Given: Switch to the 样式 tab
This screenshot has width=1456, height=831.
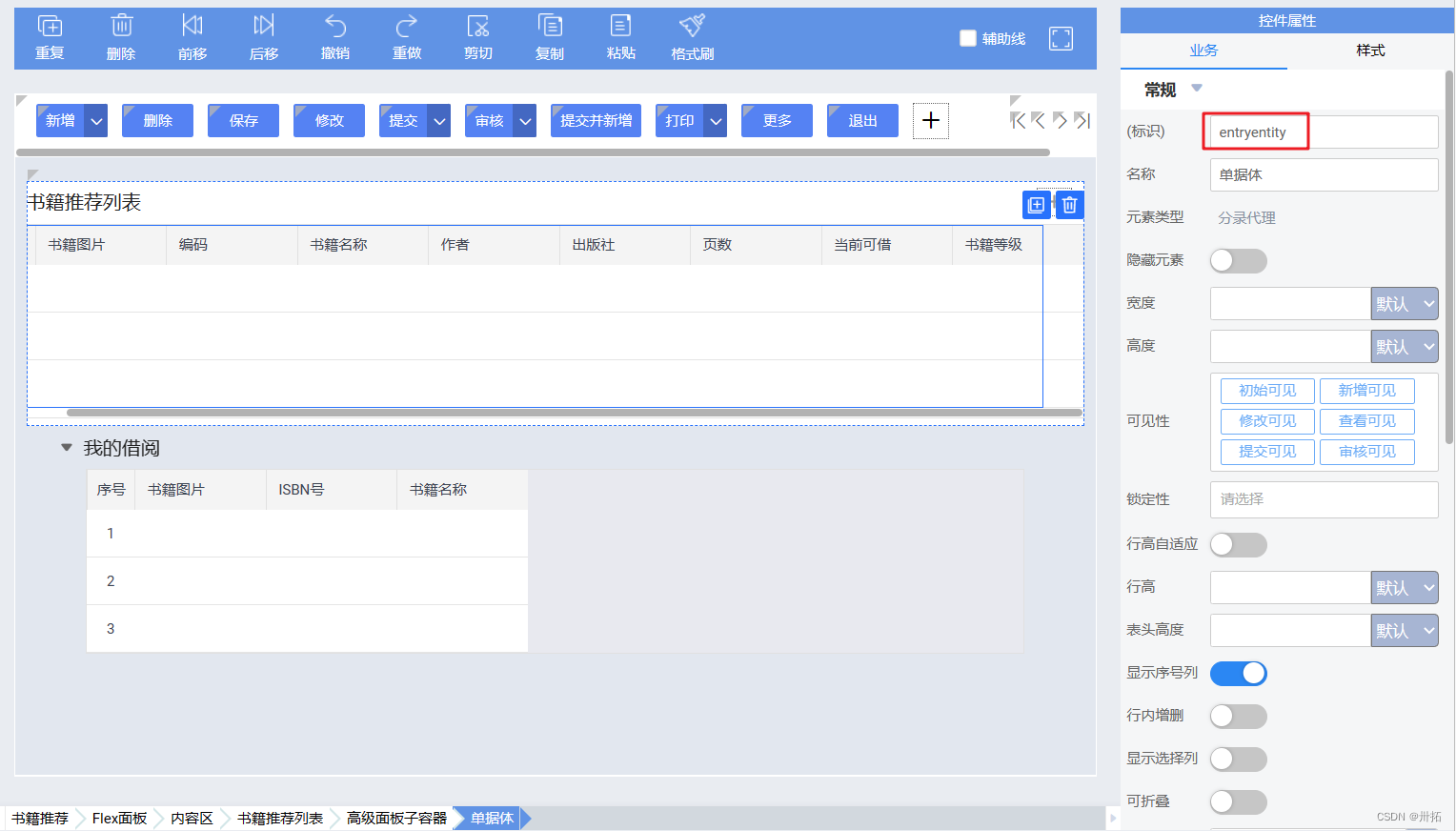Looking at the screenshot, I should 1370,51.
